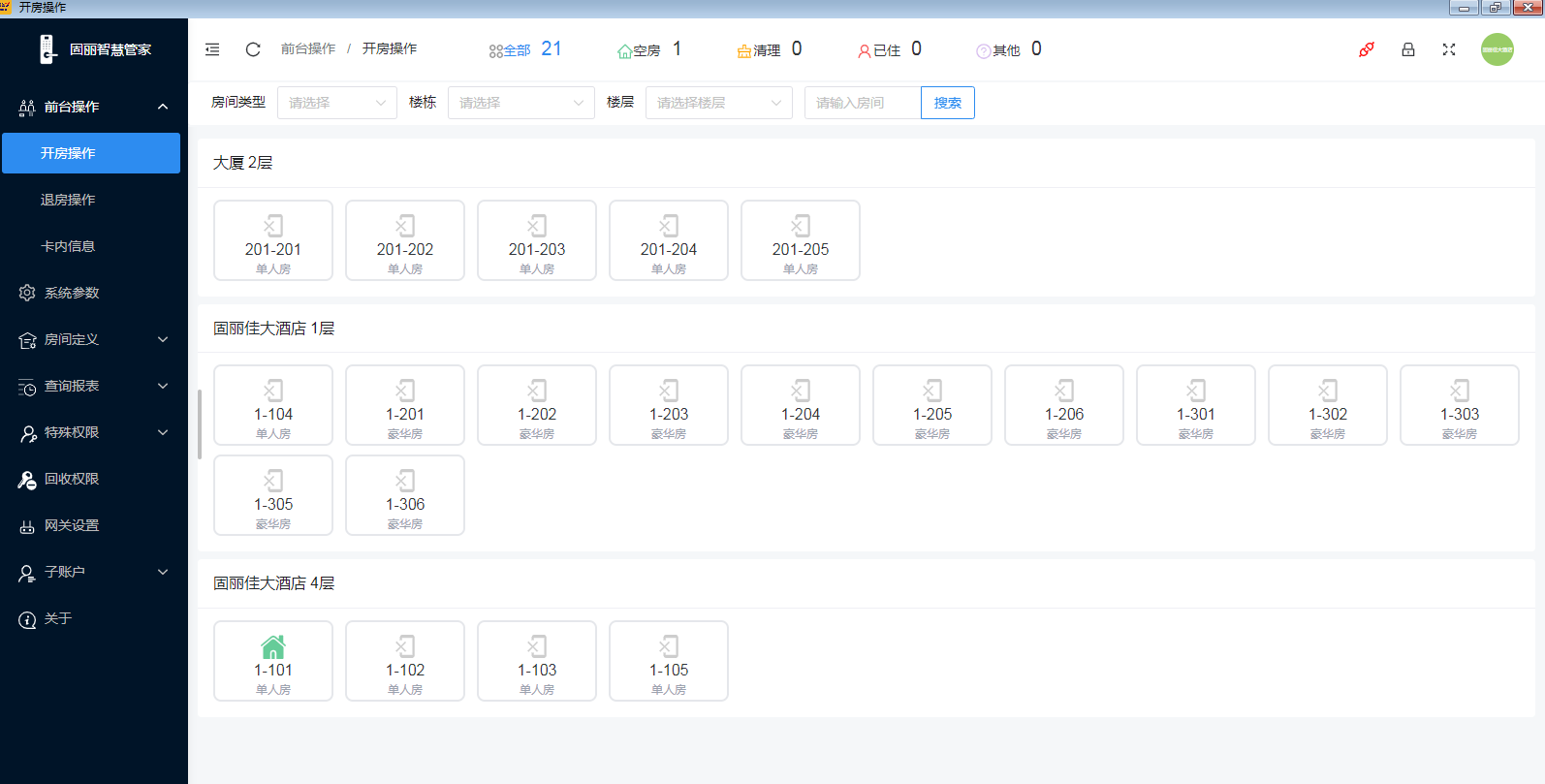
Task: Open 卡内信息 card info menu item
Action: pos(68,246)
